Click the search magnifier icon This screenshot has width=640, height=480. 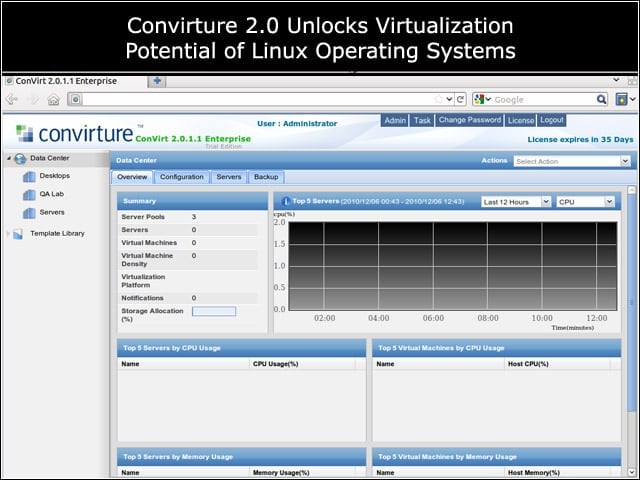point(601,99)
